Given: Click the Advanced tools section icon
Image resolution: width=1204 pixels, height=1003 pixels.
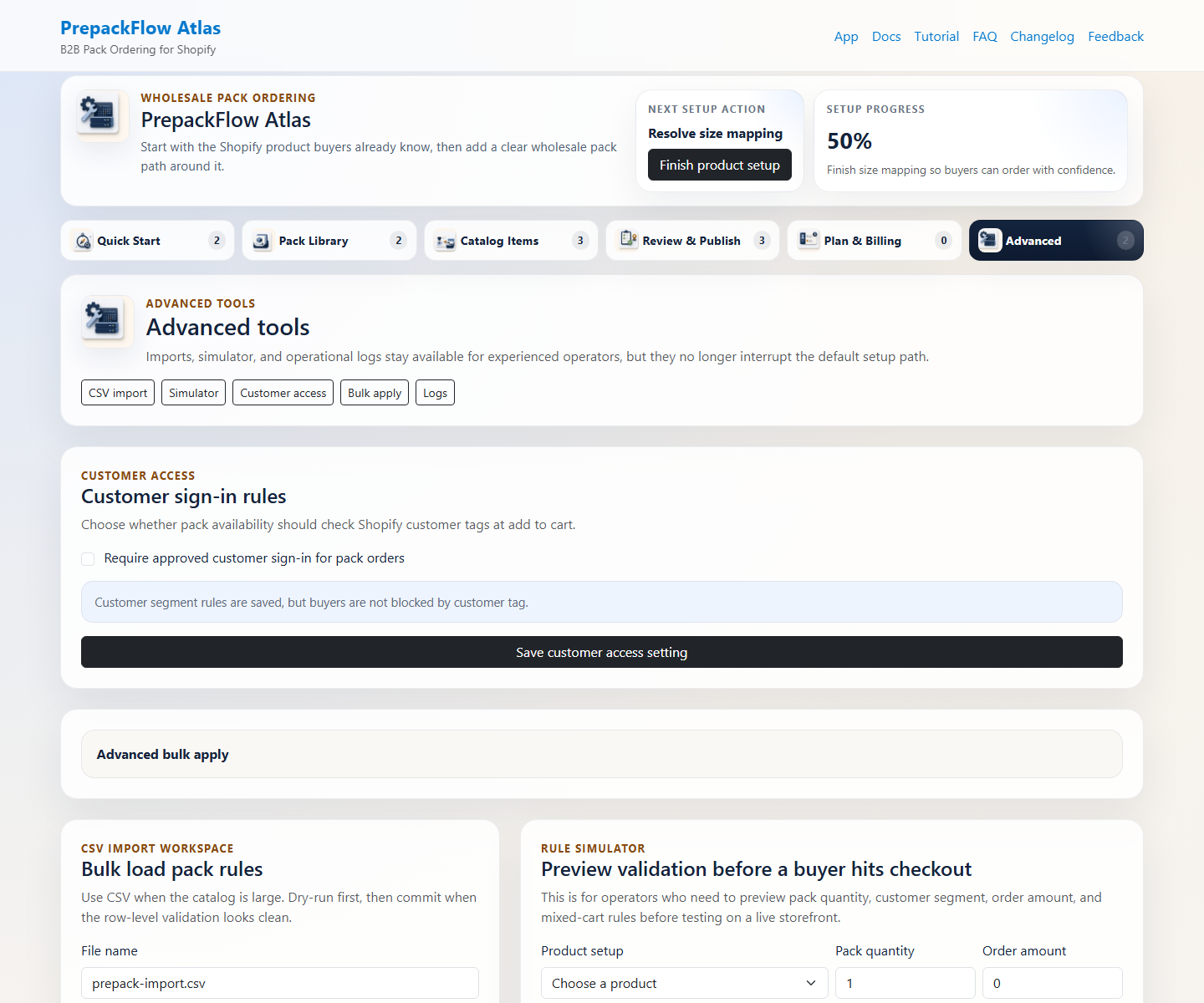Looking at the screenshot, I should coord(107,321).
